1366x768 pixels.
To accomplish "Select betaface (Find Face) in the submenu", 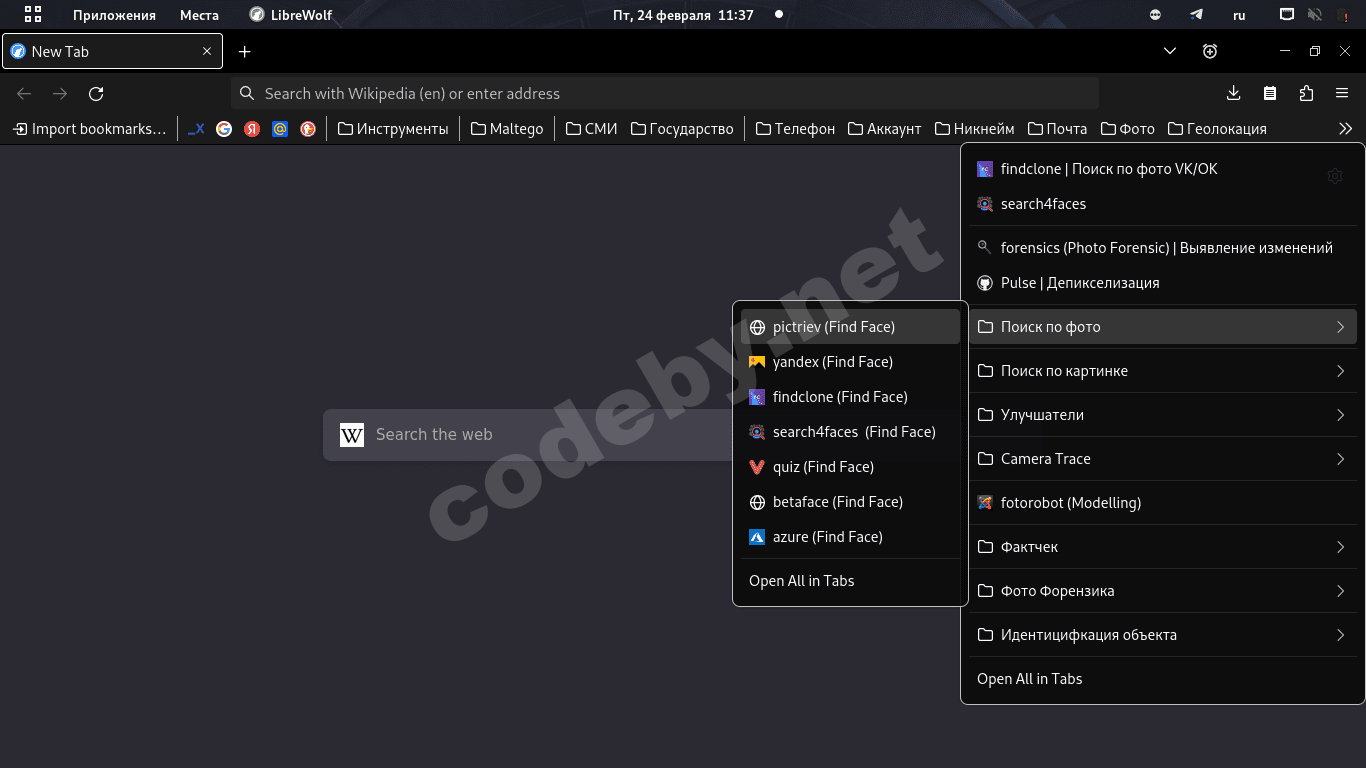I will click(850, 502).
